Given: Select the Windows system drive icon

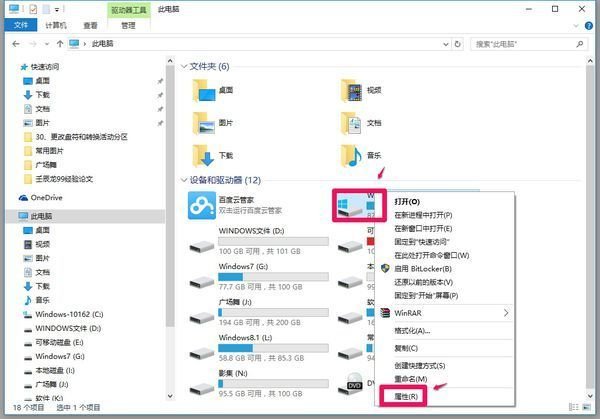Looking at the screenshot, I should point(351,206).
